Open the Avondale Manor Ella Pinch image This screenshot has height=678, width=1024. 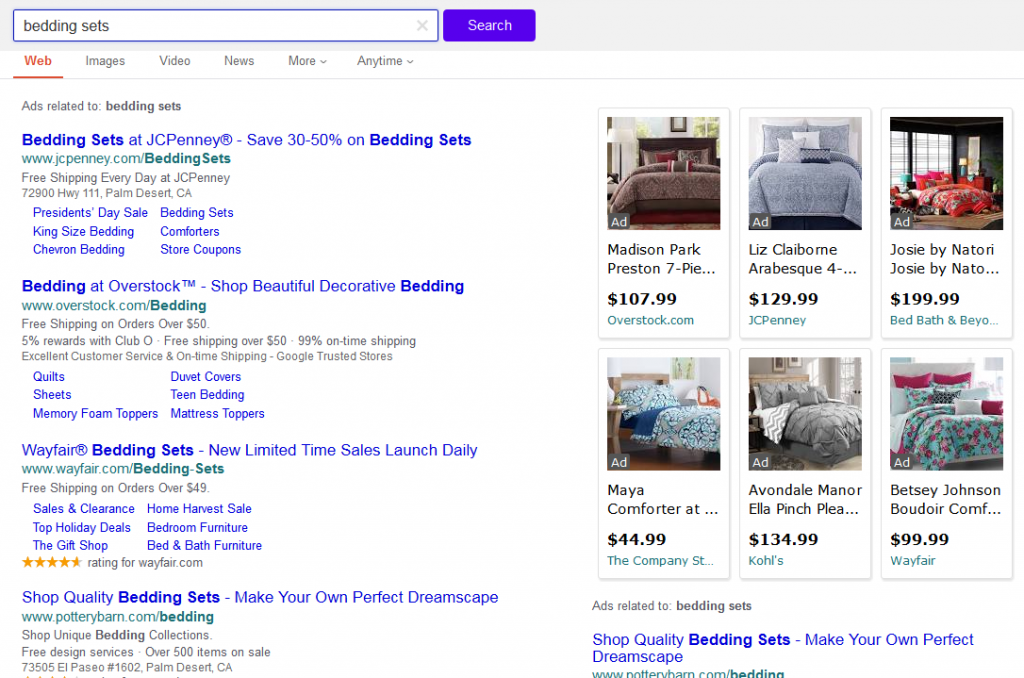[804, 413]
